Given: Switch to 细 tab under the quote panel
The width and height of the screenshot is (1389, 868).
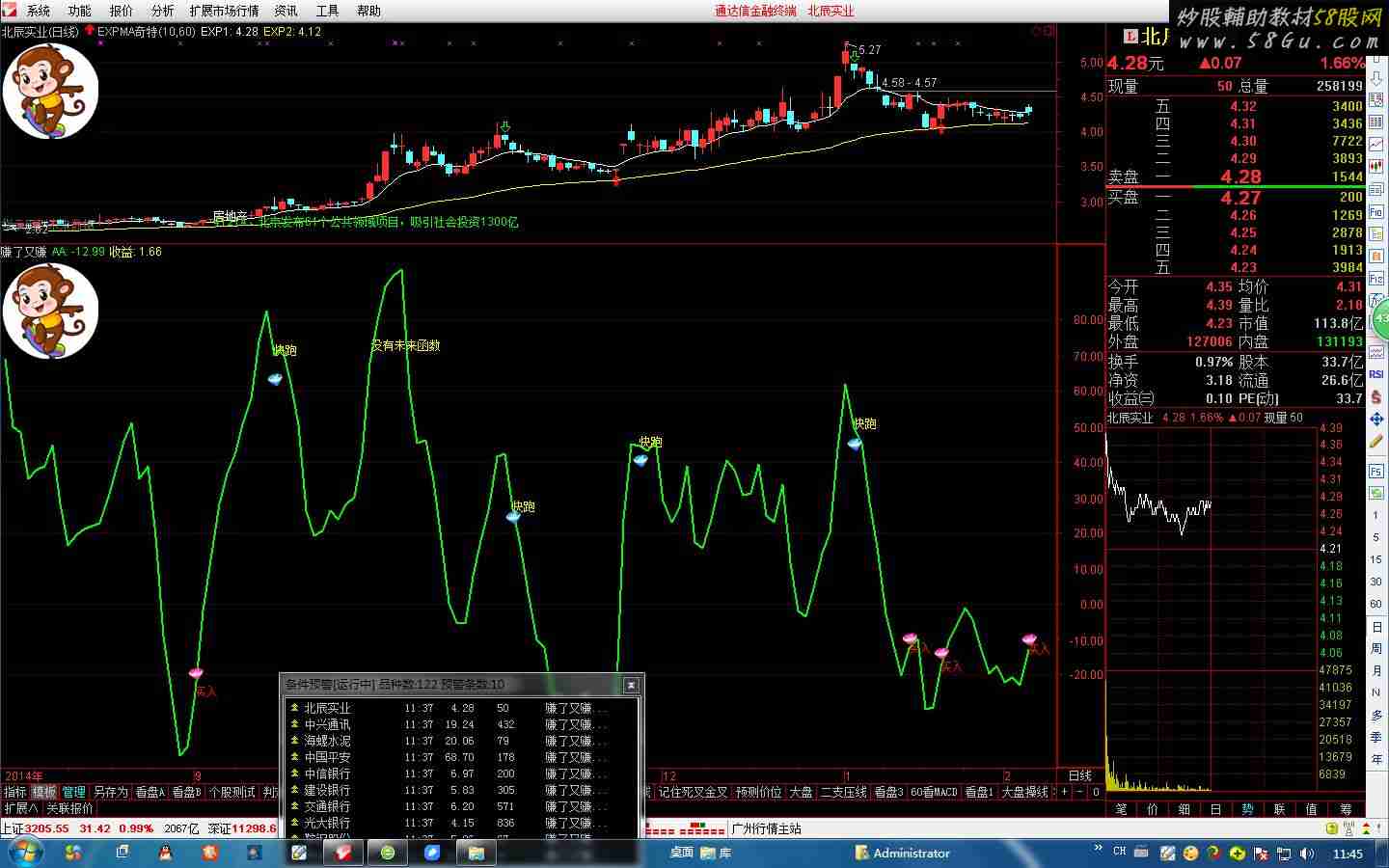Looking at the screenshot, I should click(1185, 809).
